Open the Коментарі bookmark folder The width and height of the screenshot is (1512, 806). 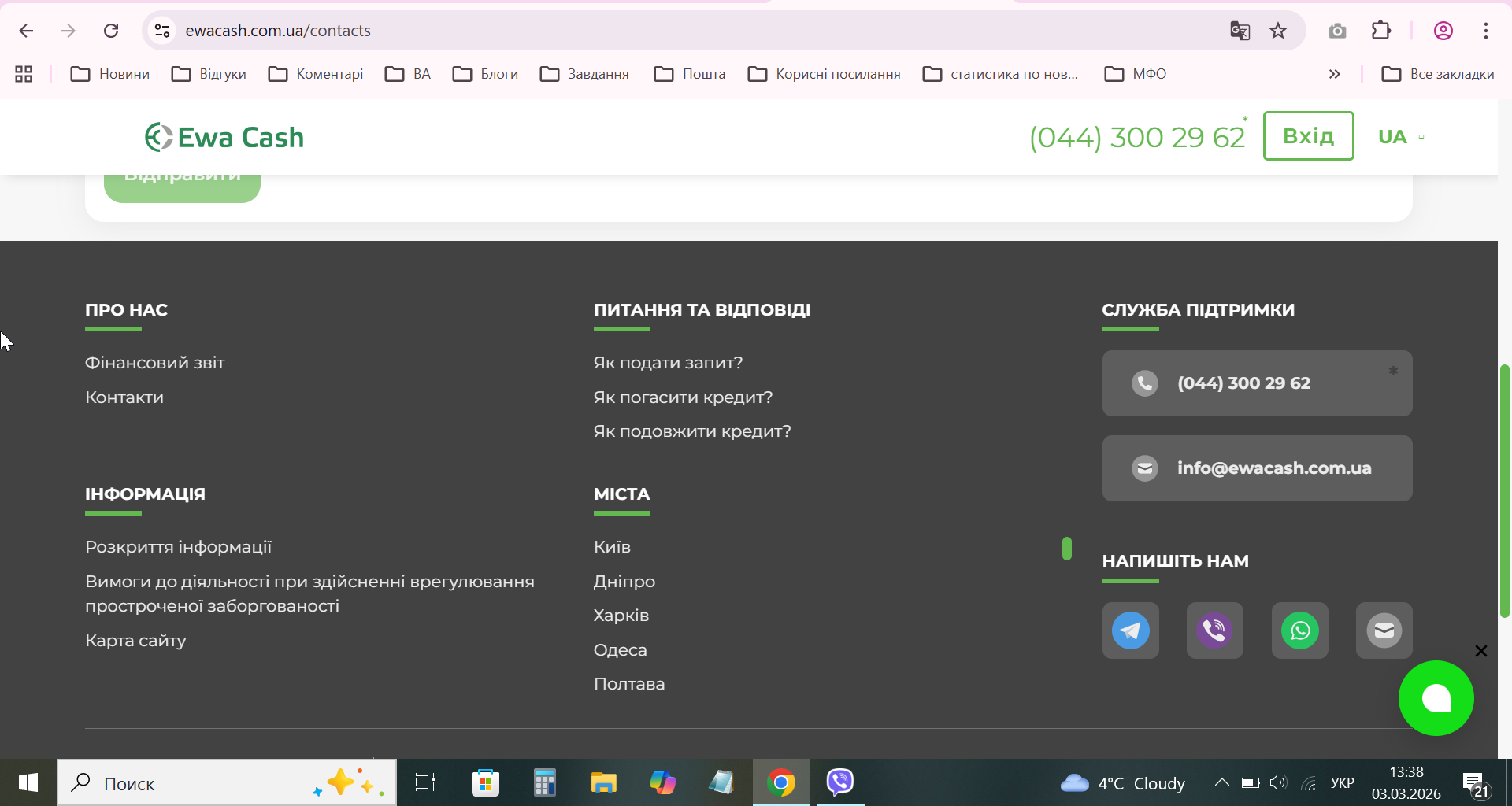[x=316, y=74]
